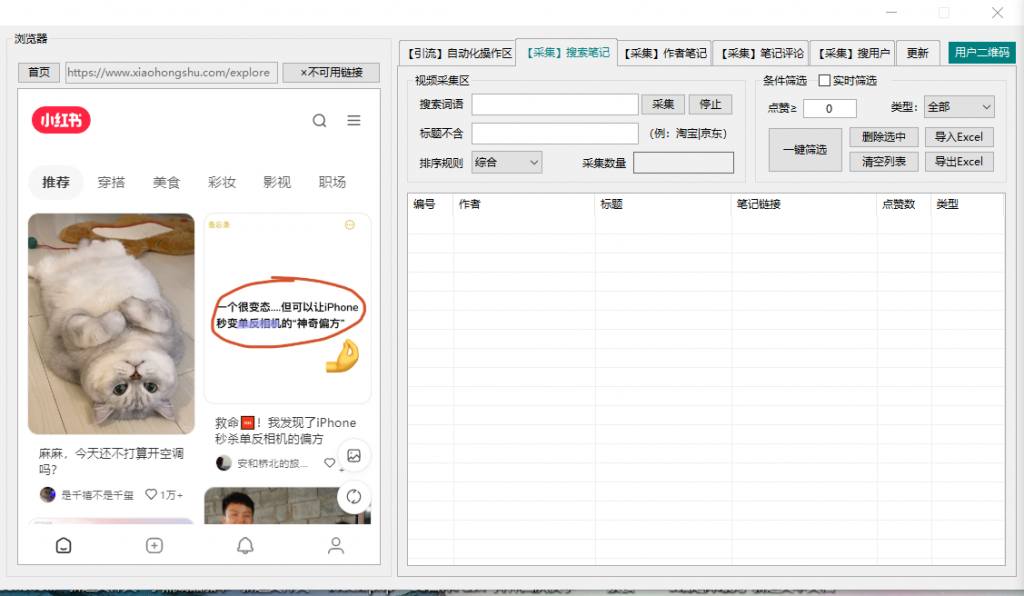
Task: Click the circular refresh icon on the feed
Action: [354, 497]
